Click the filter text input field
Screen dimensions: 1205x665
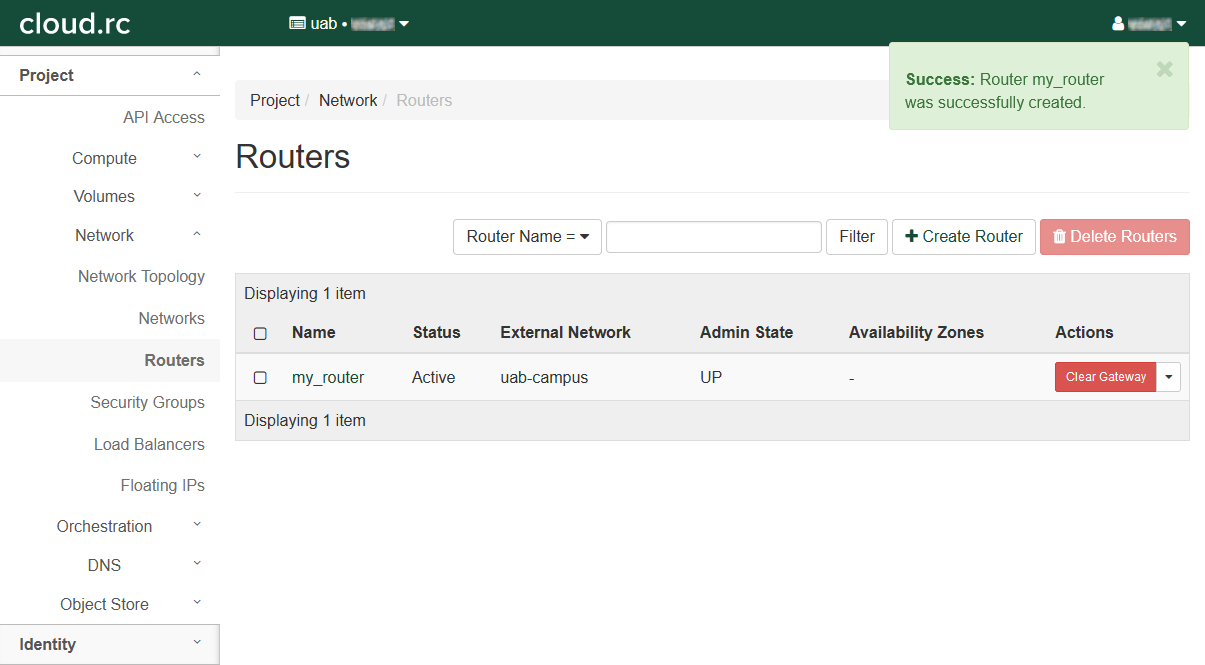(x=713, y=237)
